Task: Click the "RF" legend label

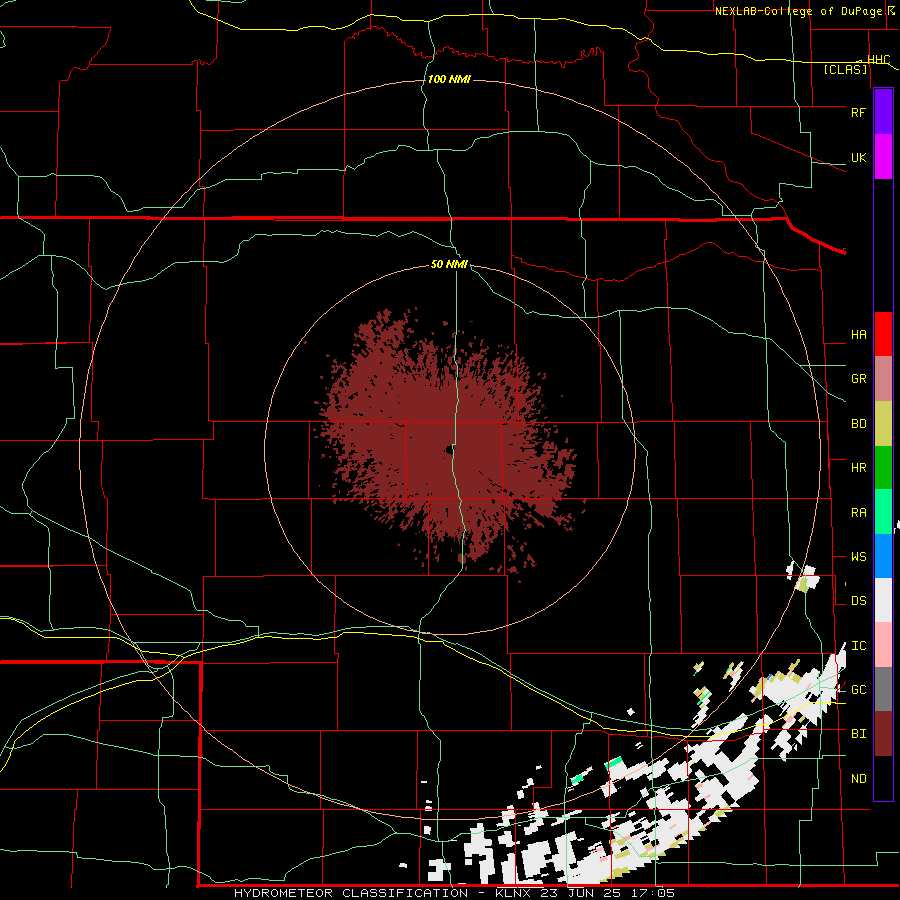Action: pos(858,112)
